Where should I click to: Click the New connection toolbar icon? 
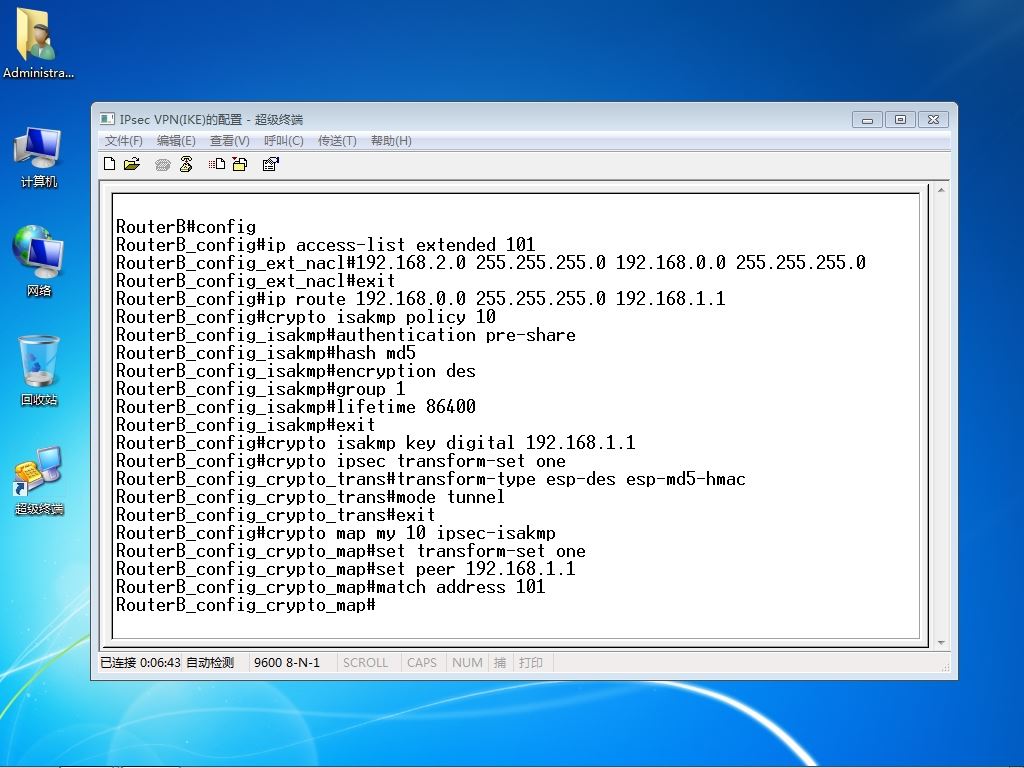(110, 164)
